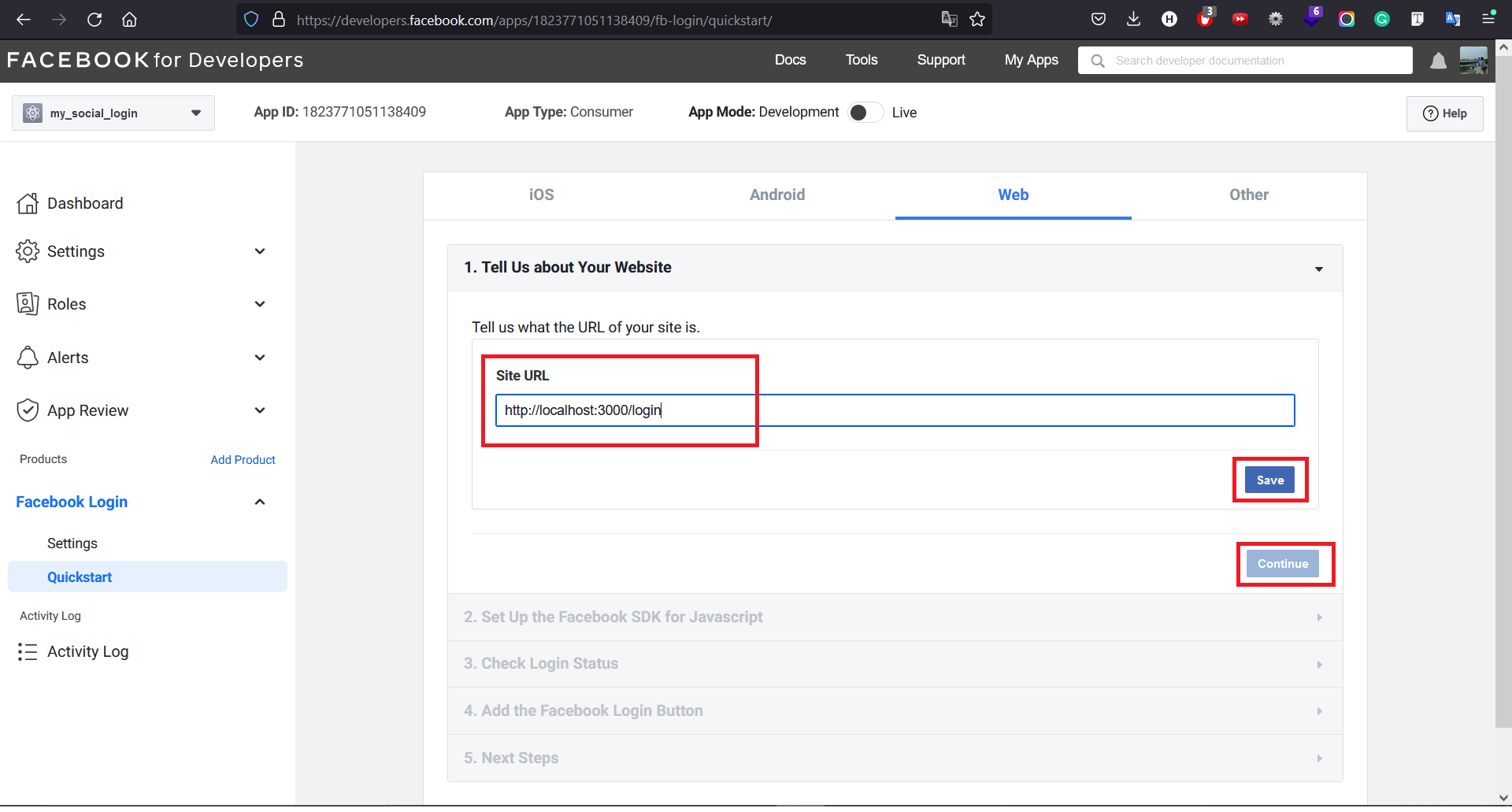Toggle app mode from Development to Live
This screenshot has width=1512, height=812.
pyautogui.click(x=865, y=113)
